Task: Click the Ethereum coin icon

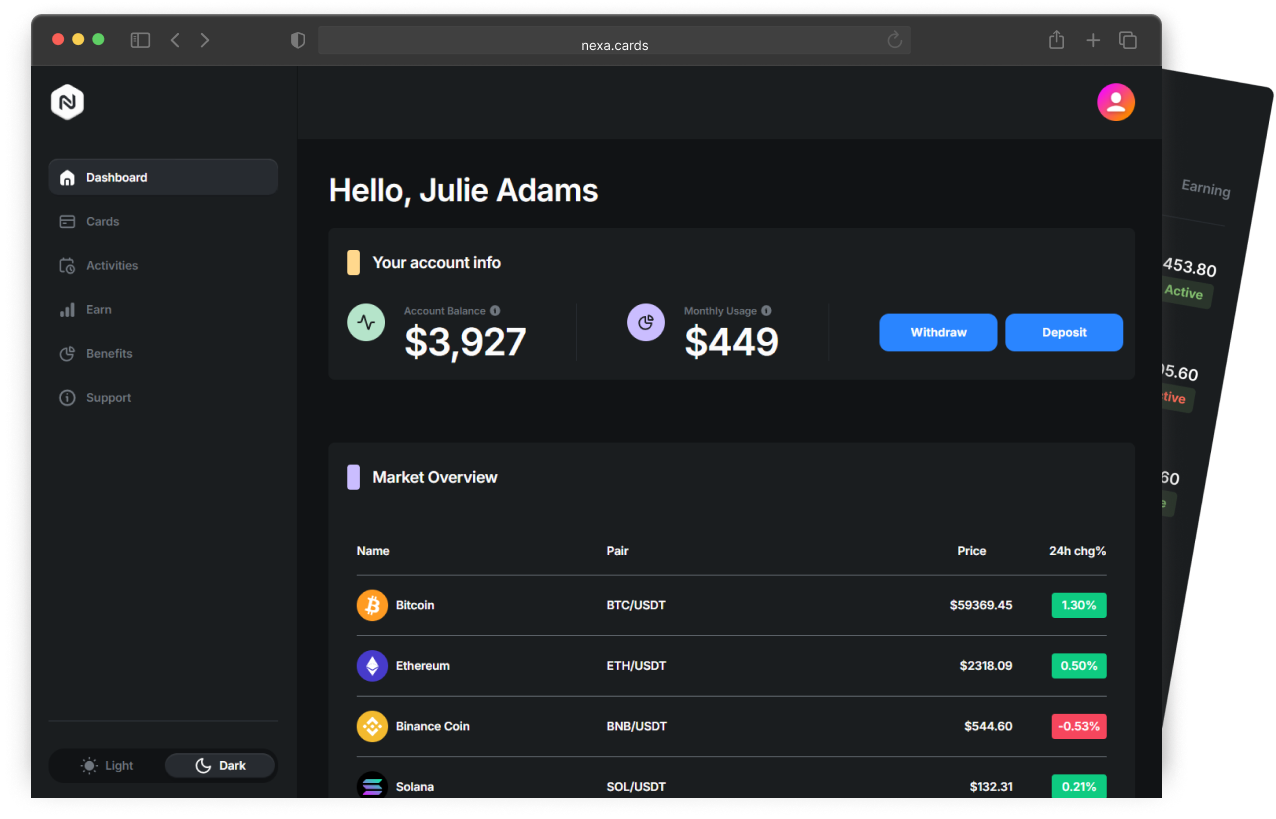Action: 372,666
